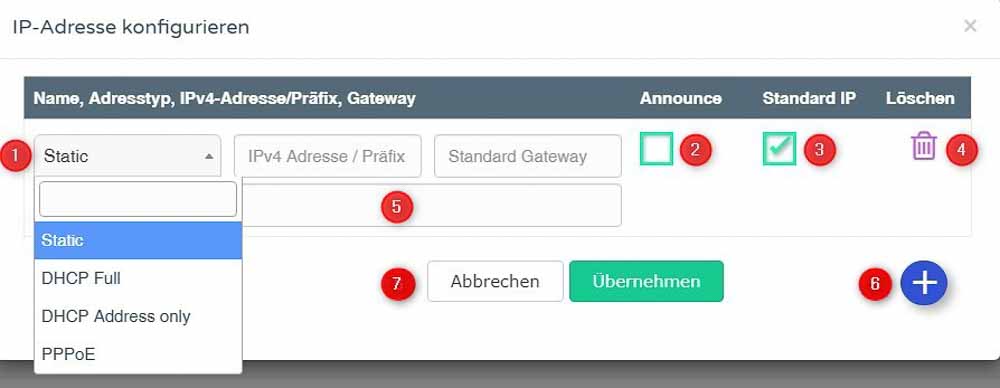Focus the IPv4 Adresse / Präfix field
The height and width of the screenshot is (388, 1000).
[327, 156]
